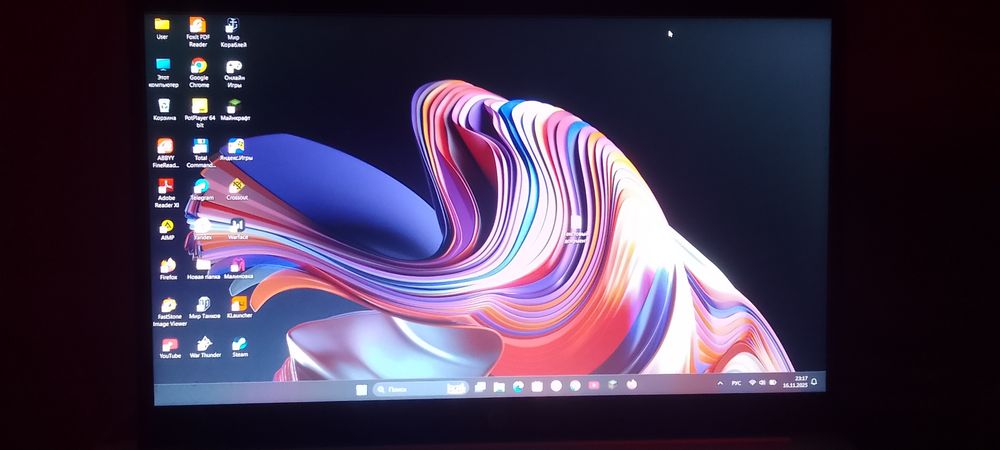Launch the Yandex browser shortcut
Screen dimensions: 1000x450
click(202, 229)
